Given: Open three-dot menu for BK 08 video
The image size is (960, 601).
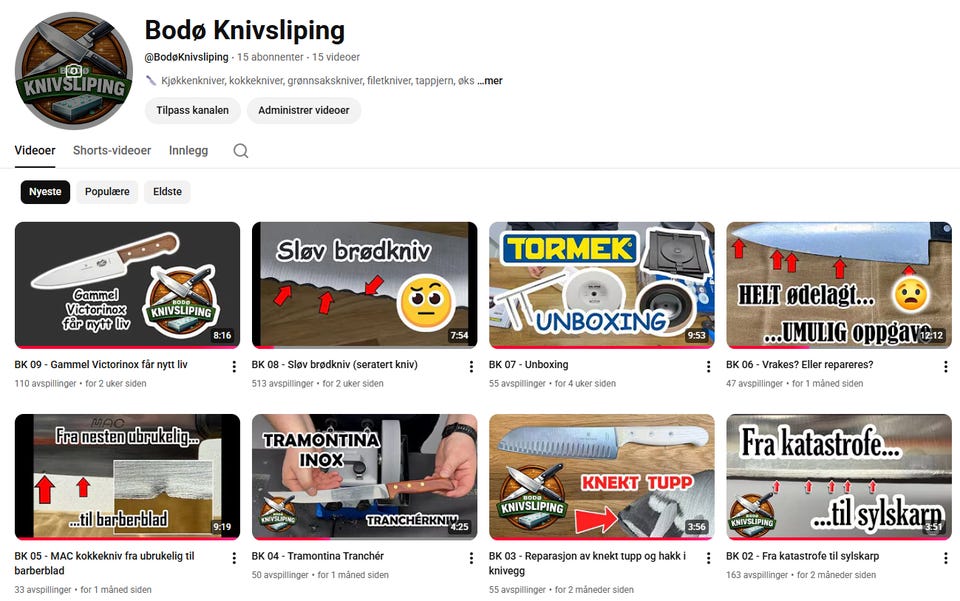Looking at the screenshot, I should [x=471, y=367].
